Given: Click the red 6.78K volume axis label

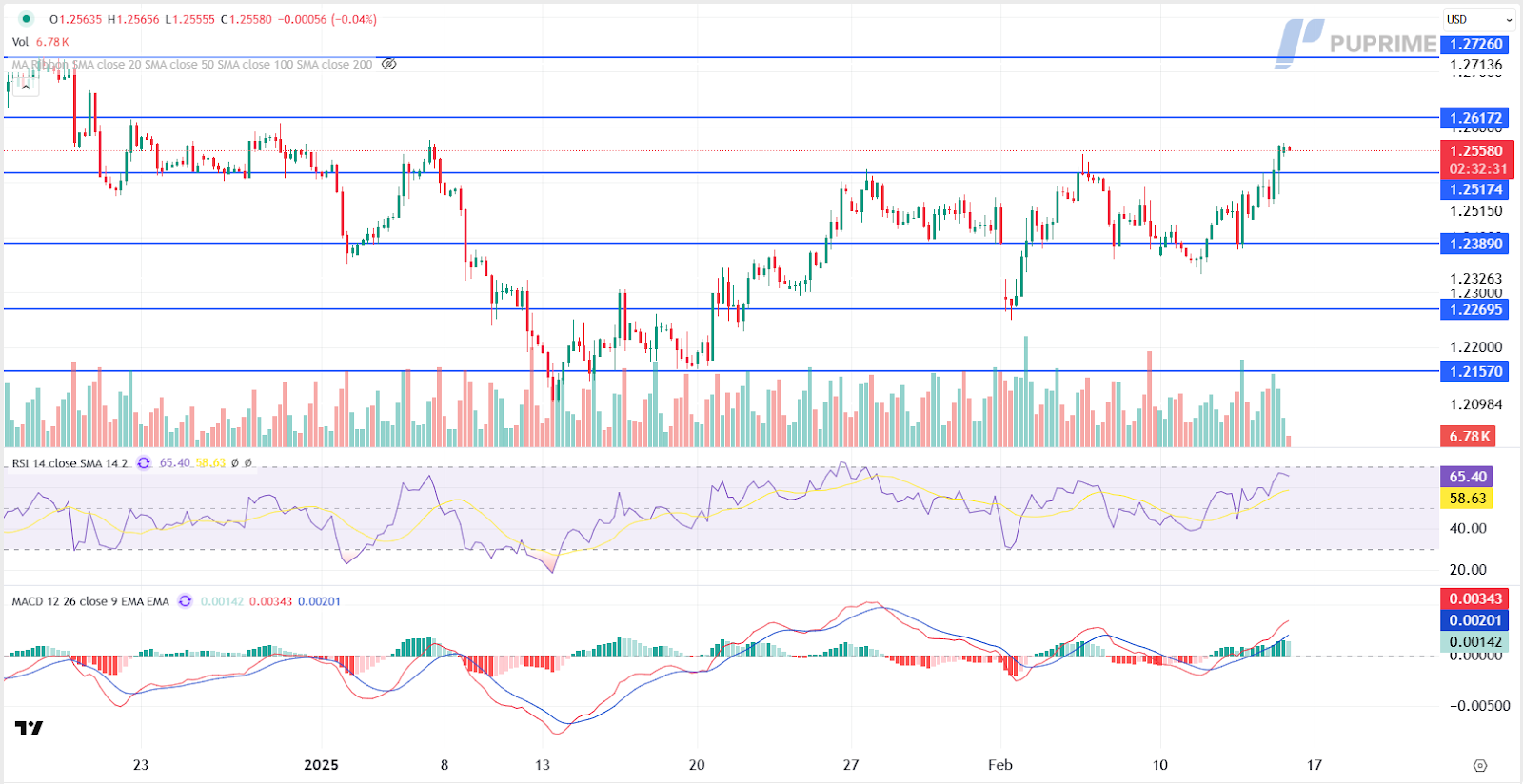Looking at the screenshot, I should coord(1468,437).
